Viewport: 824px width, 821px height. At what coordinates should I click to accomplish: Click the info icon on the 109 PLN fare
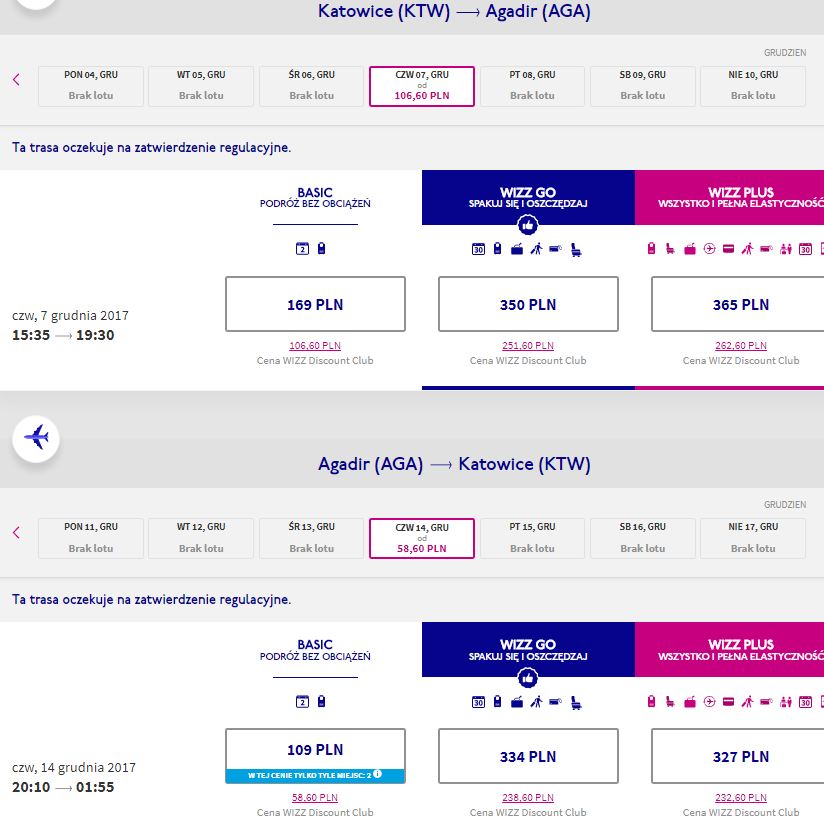coord(377,774)
